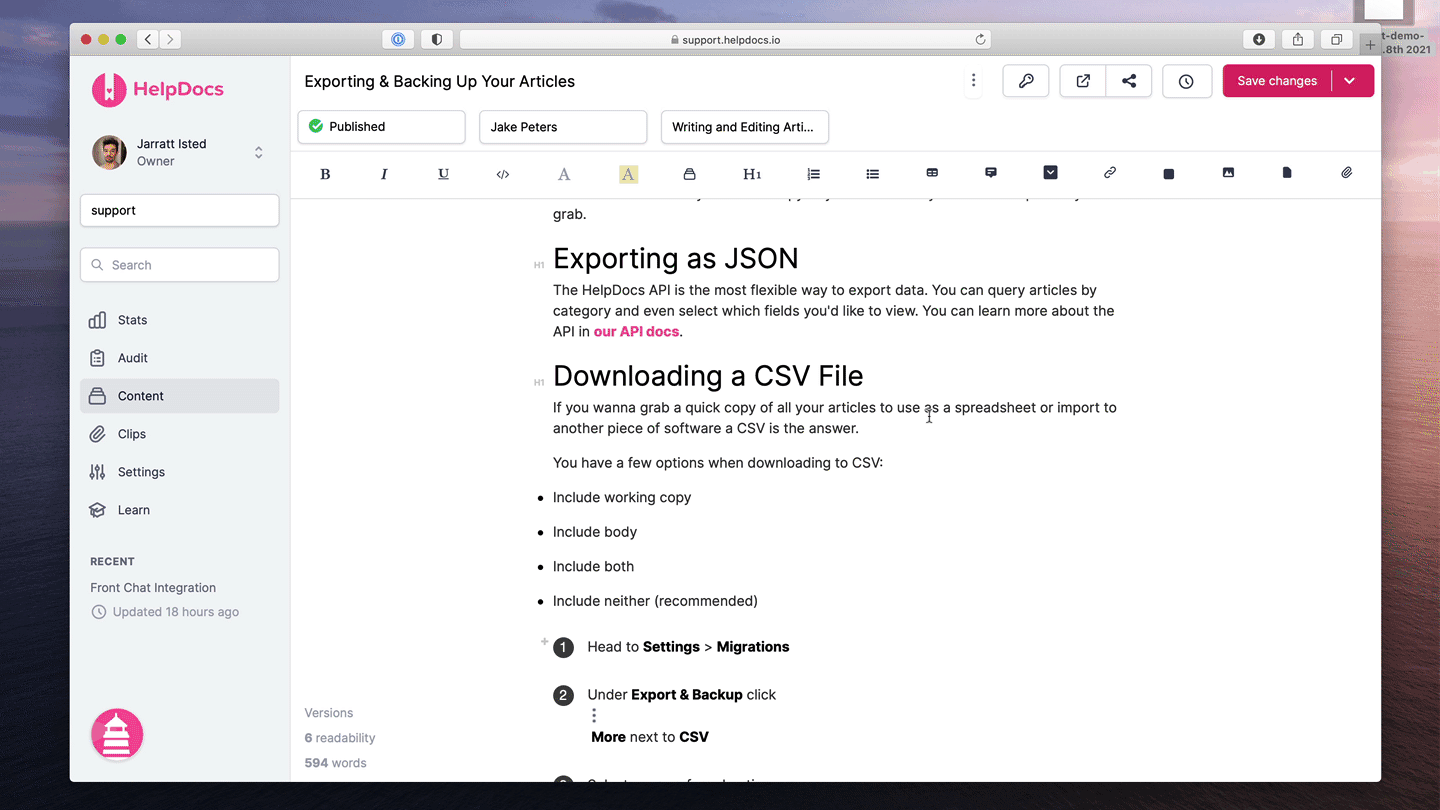The image size is (1440, 810).
Task: Open version history clock icon
Action: (1187, 81)
